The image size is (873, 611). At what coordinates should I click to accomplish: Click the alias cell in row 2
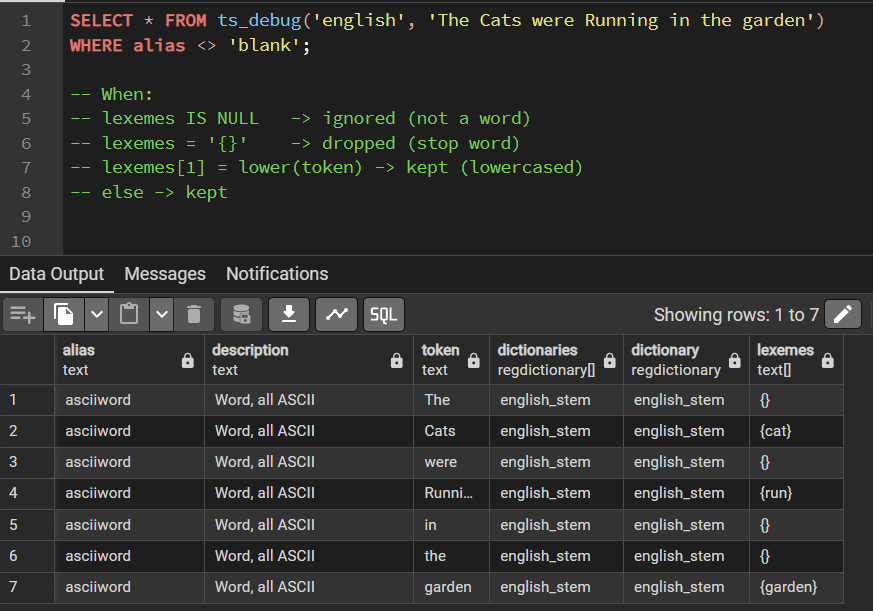tap(129, 431)
